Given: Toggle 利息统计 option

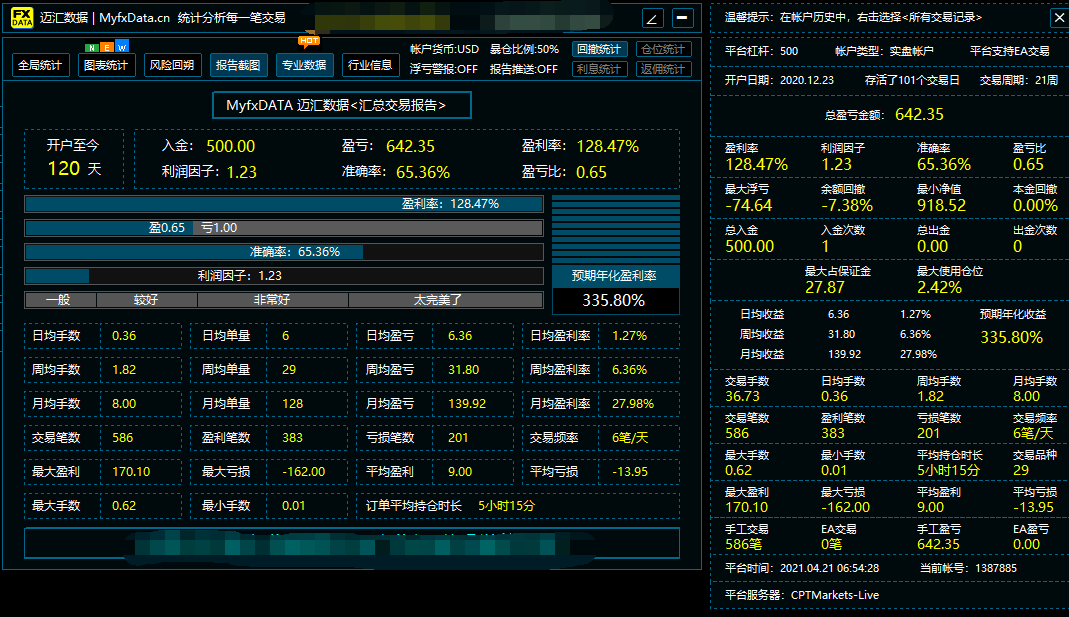Looking at the screenshot, I should click(x=599, y=69).
